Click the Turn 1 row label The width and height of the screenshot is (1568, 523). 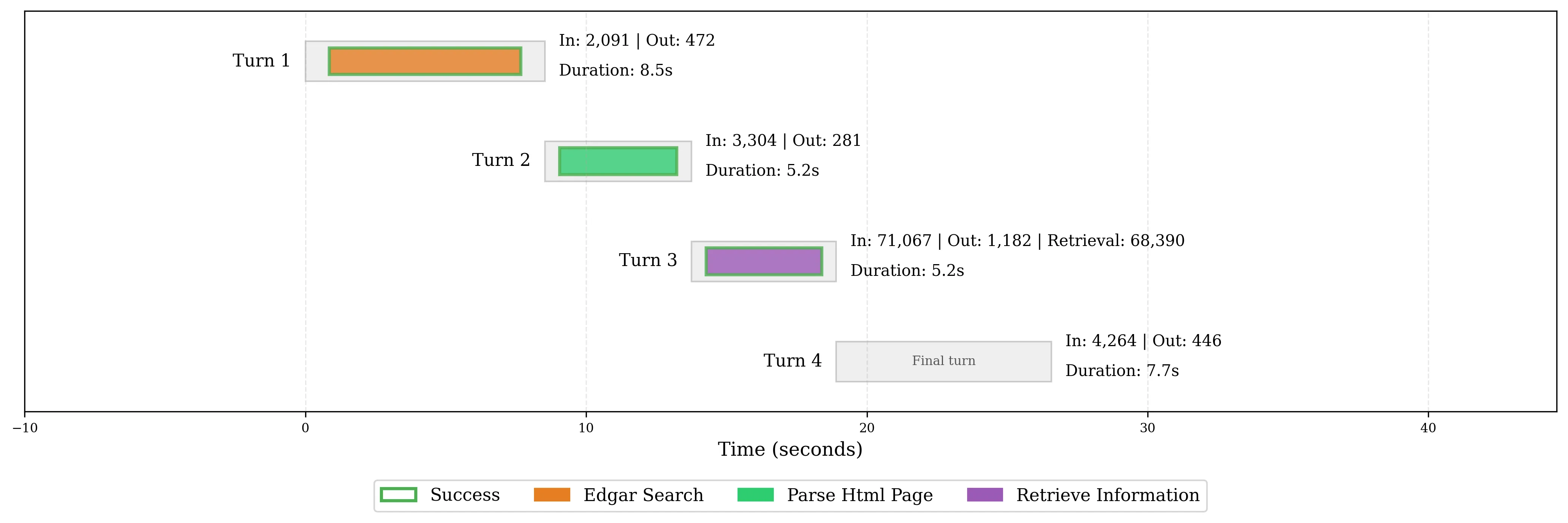point(261,61)
